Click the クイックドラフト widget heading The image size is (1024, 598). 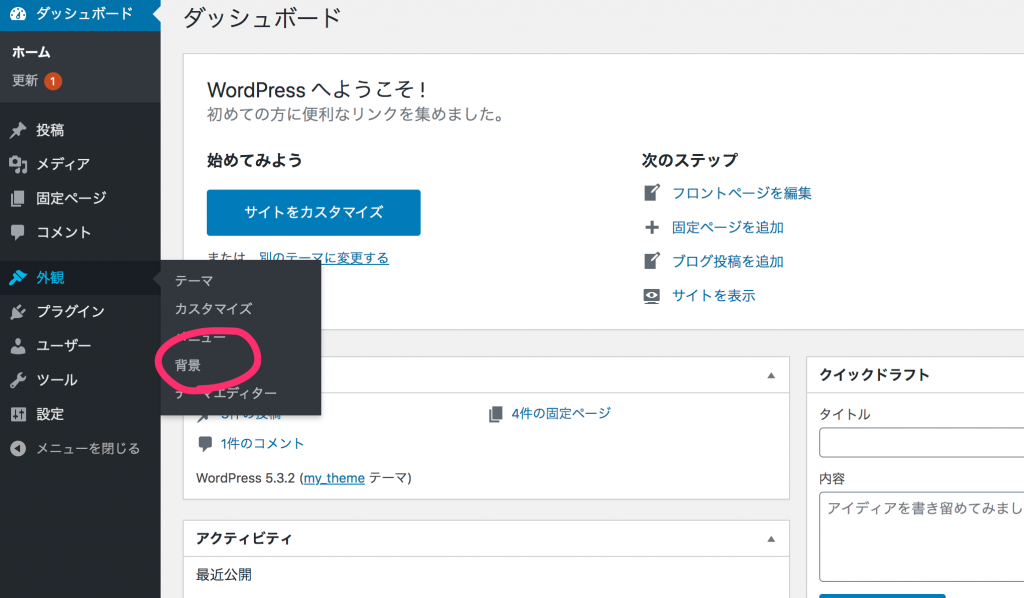(x=874, y=375)
